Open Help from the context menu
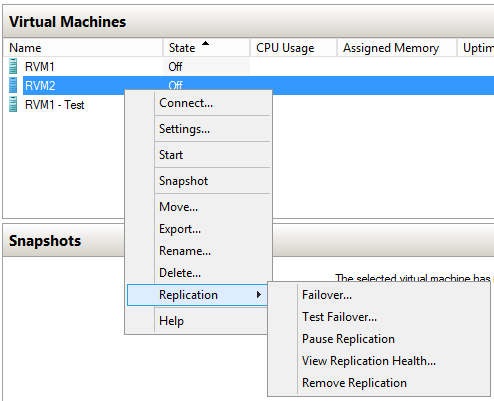Viewport: 494px width, 401px height. coord(197,321)
